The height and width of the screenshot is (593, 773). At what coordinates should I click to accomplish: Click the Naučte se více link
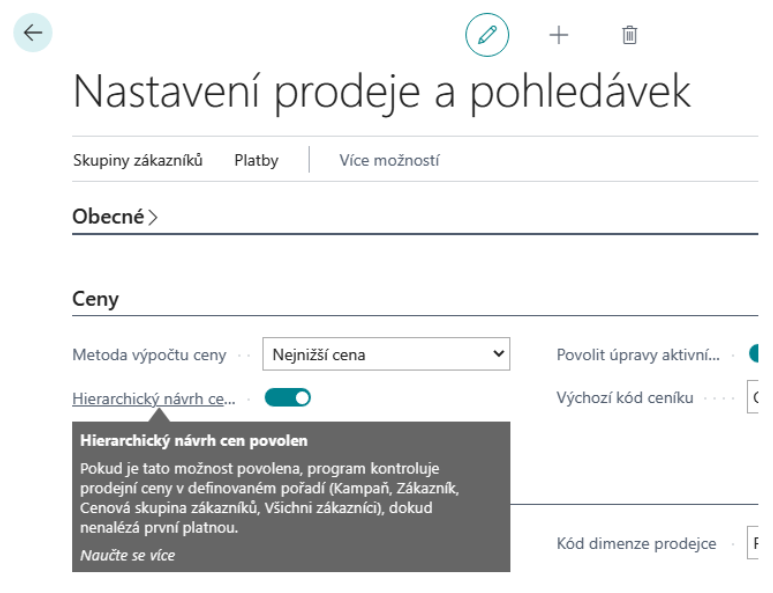(127, 554)
